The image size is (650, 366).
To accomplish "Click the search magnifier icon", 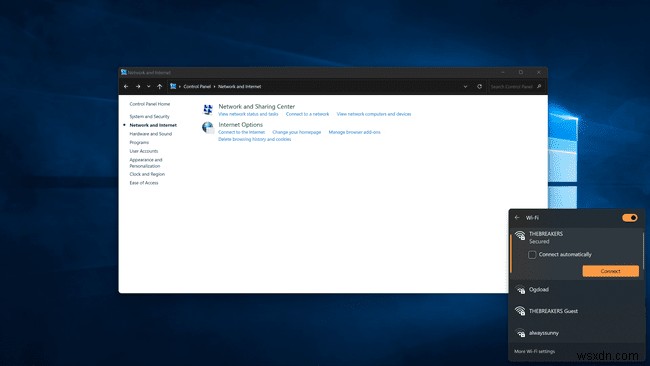I will click(x=539, y=87).
